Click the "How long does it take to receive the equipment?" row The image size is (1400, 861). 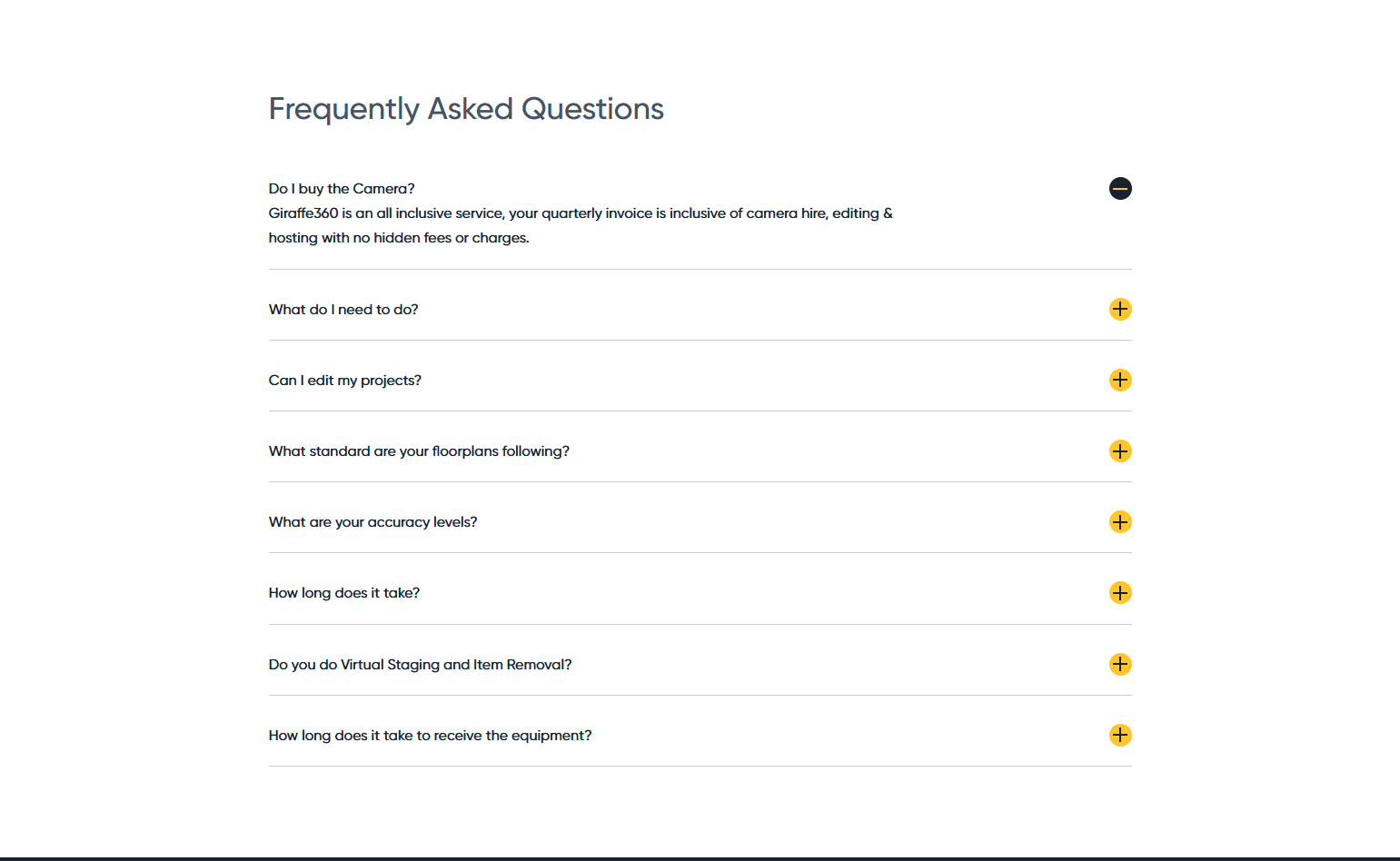point(430,735)
